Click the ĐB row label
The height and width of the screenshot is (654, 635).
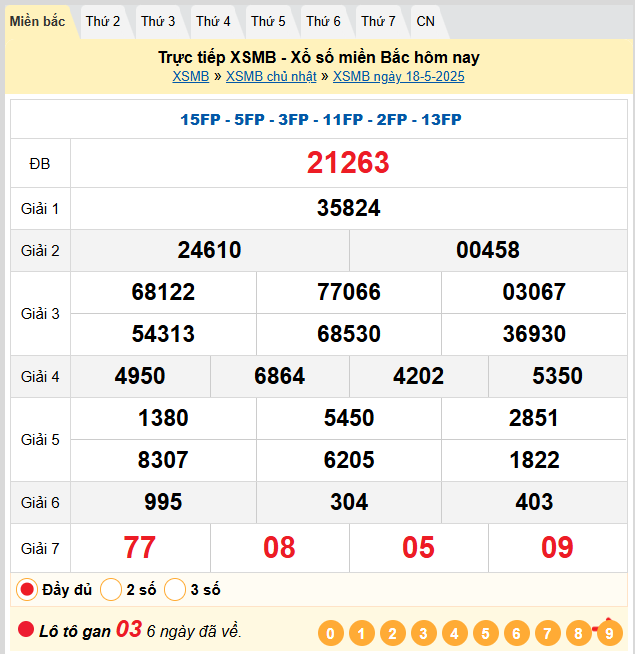(x=40, y=164)
